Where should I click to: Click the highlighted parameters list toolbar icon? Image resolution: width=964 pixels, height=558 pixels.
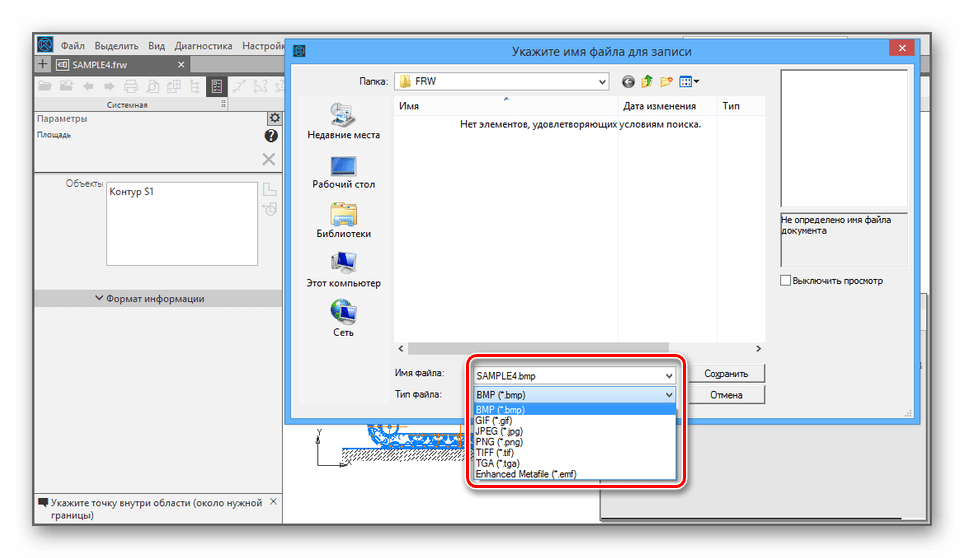215,87
